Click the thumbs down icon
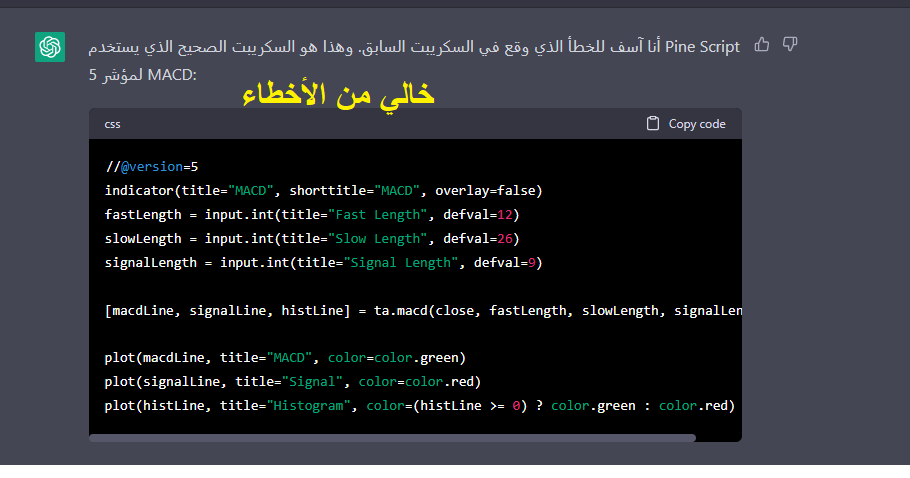 pos(790,44)
